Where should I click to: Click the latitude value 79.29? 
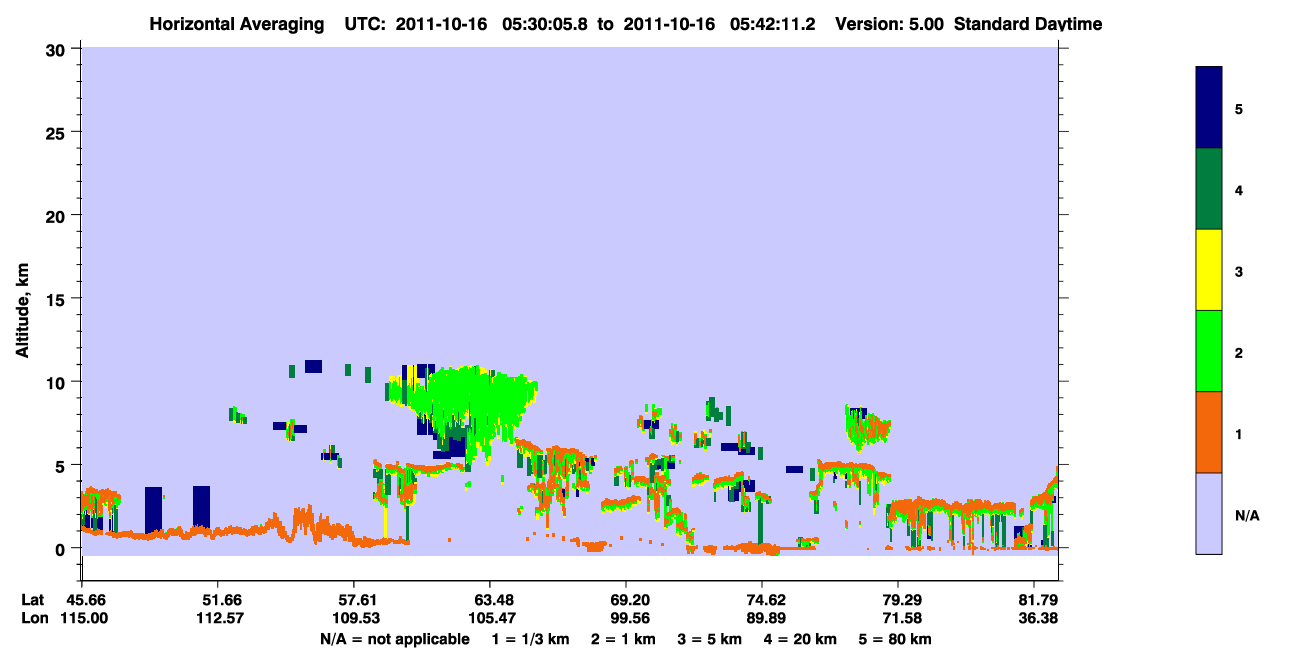tap(898, 600)
